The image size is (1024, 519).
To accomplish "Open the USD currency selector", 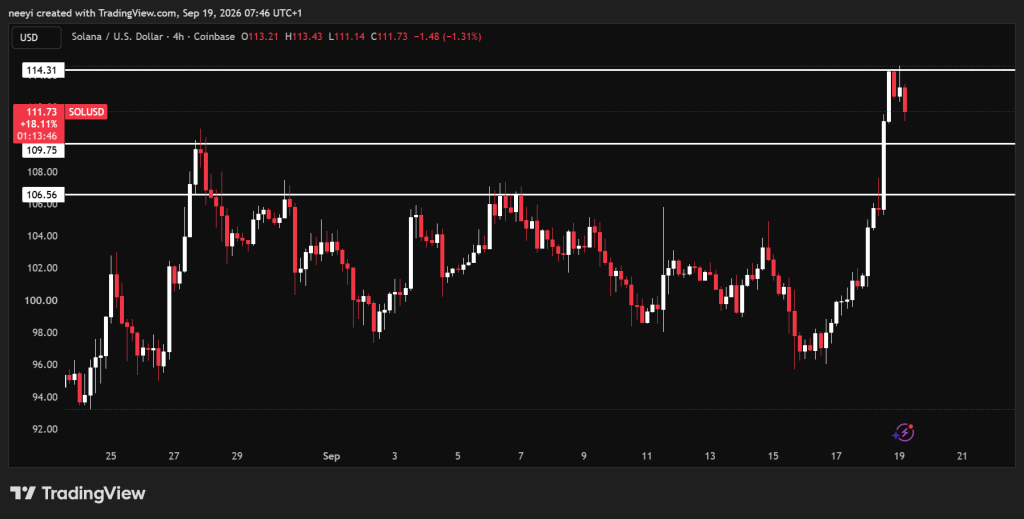I will (37, 37).
